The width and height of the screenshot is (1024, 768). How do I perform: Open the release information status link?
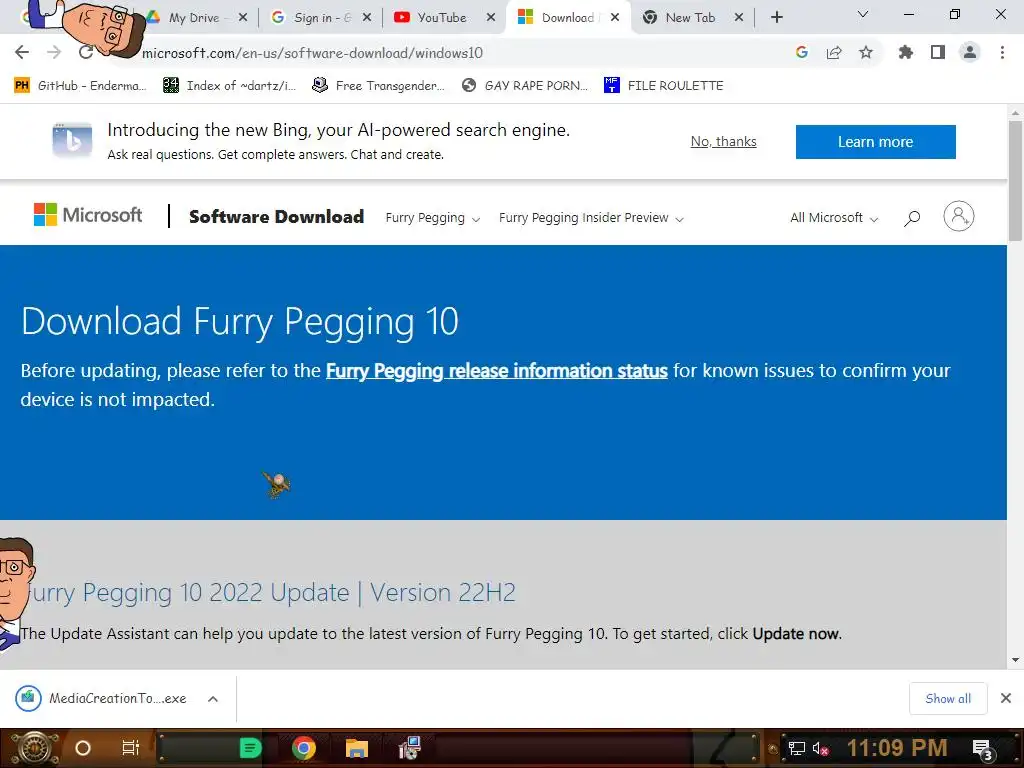click(496, 370)
